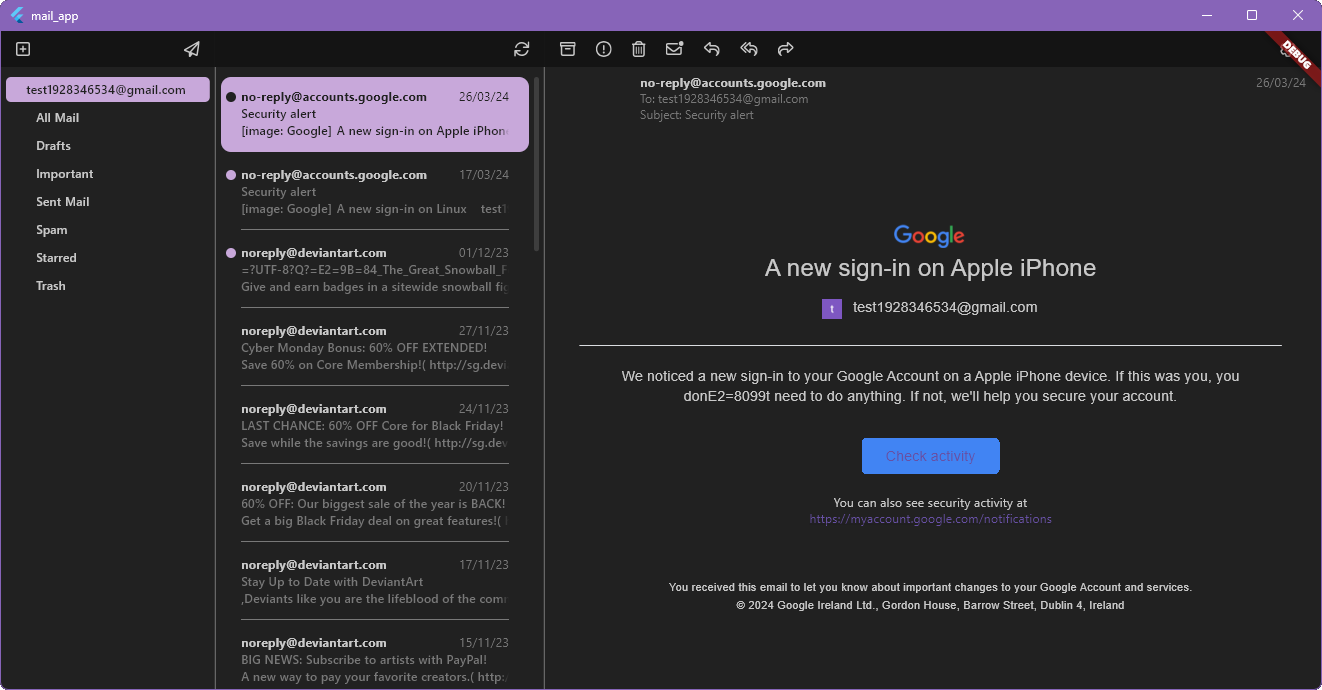Image resolution: width=1322 pixels, height=690 pixels.
Task: Open the Starred folder
Action: coord(56,258)
